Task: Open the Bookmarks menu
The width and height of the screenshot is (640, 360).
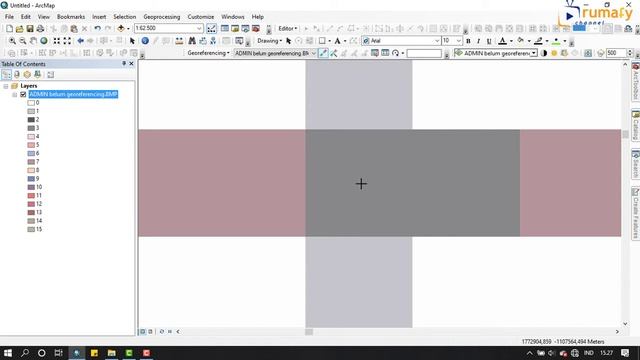Action: [71, 17]
